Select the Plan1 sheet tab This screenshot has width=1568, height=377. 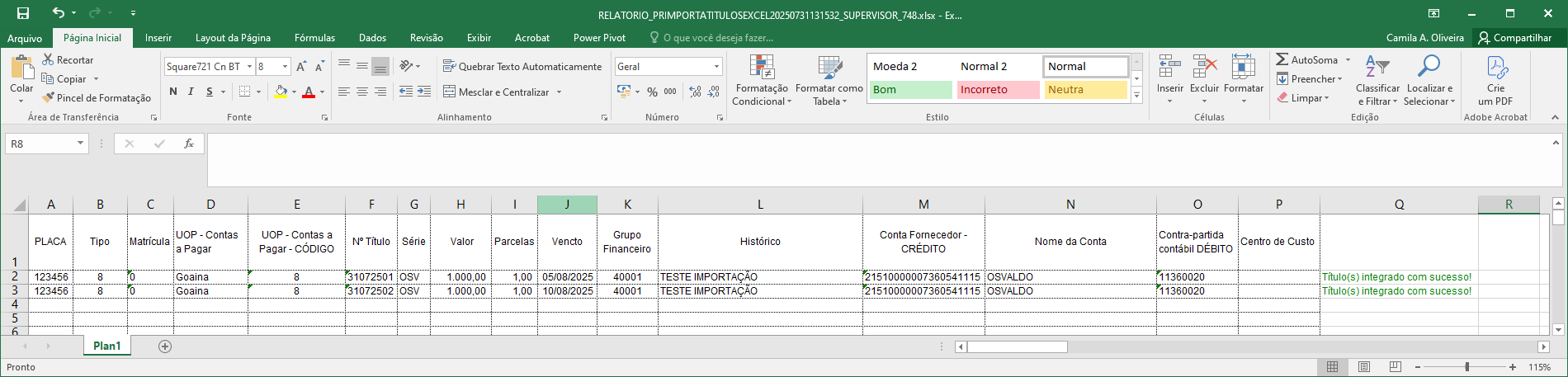[106, 346]
